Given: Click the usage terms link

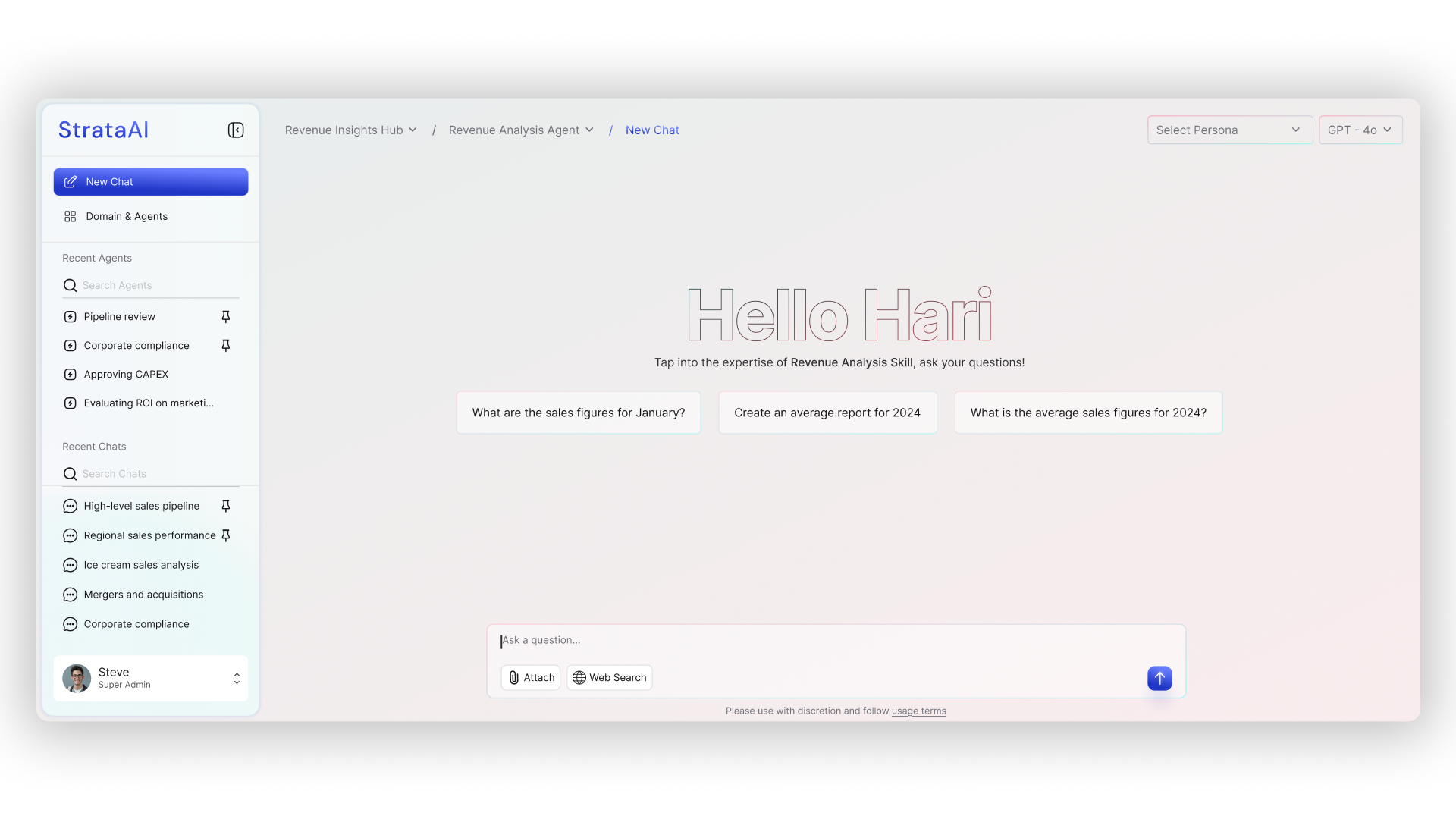Looking at the screenshot, I should [x=918, y=711].
